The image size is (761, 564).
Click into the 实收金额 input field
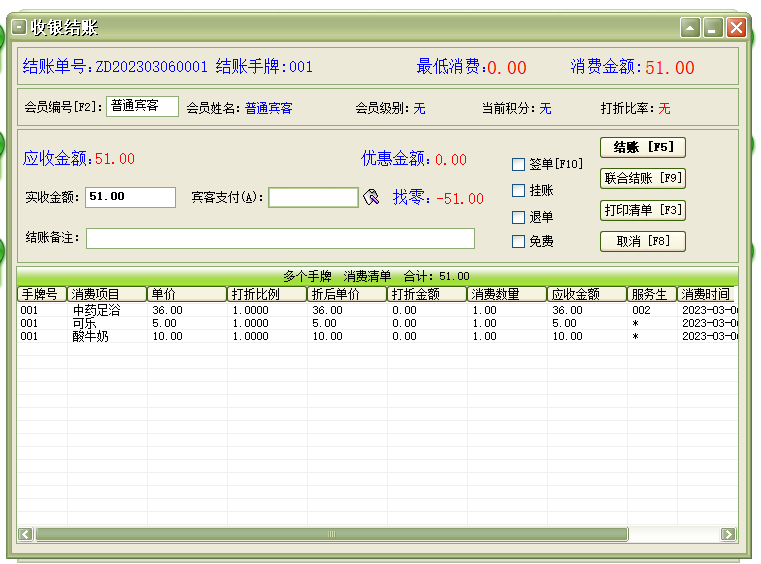point(131,197)
